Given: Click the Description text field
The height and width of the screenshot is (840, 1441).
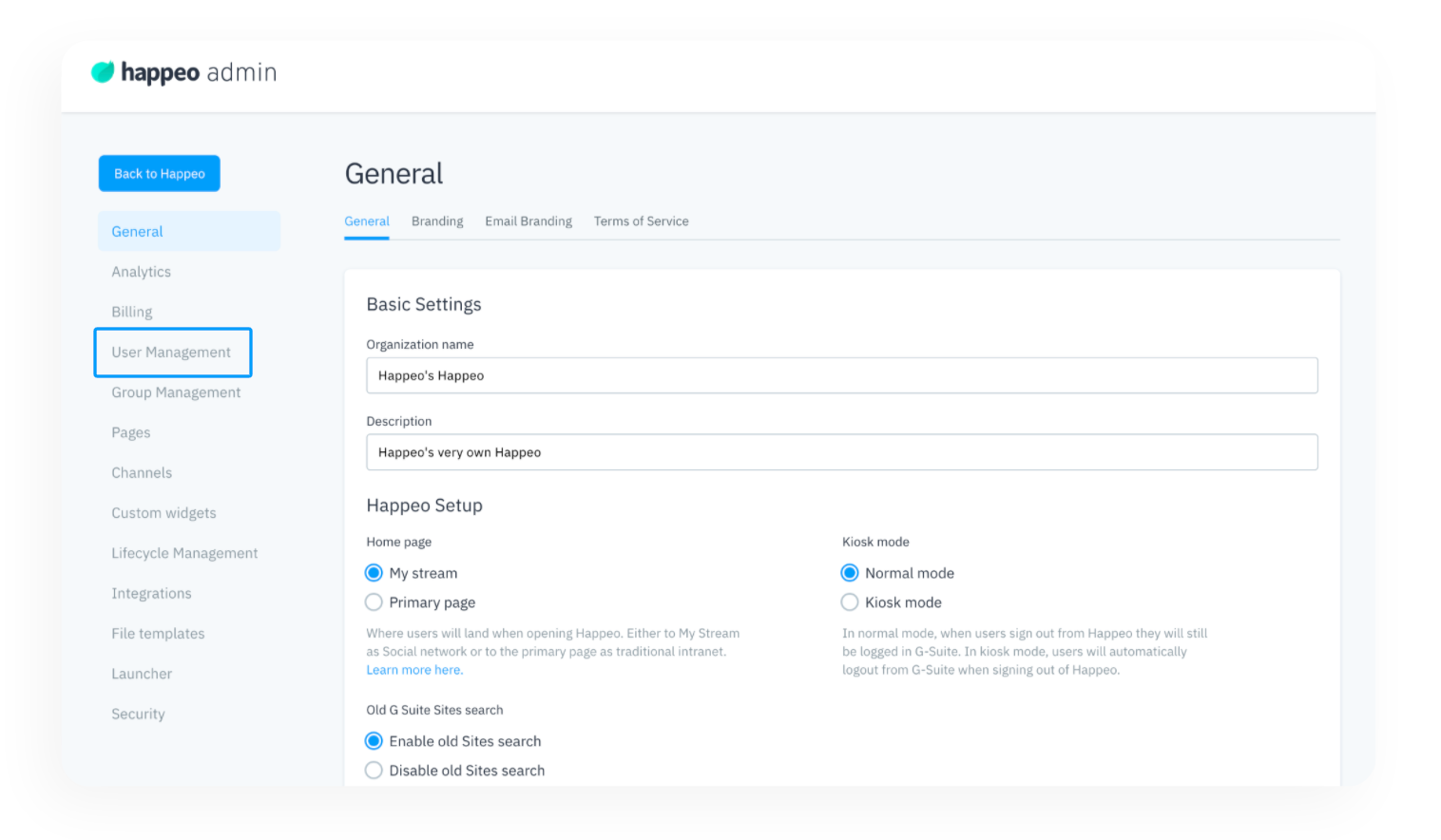Looking at the screenshot, I should pos(841,452).
